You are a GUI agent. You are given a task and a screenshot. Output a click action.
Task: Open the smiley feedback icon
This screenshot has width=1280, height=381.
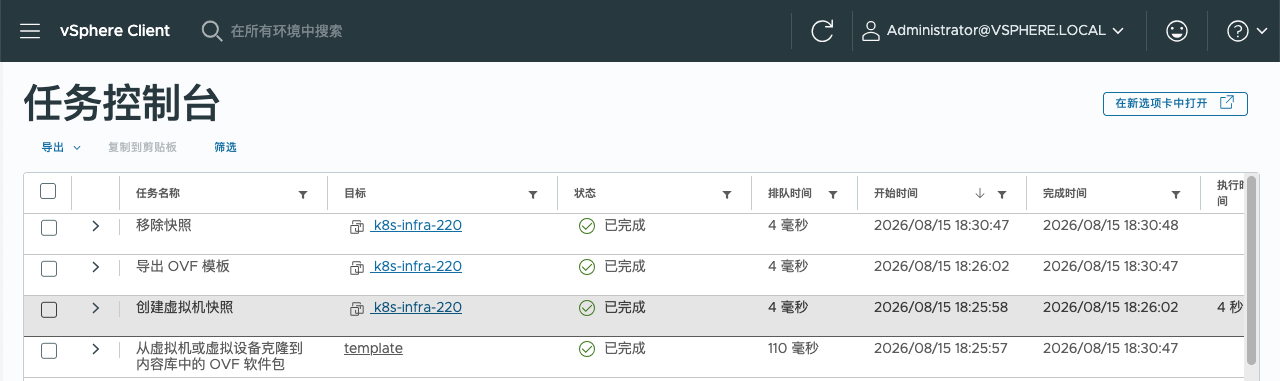click(1177, 31)
